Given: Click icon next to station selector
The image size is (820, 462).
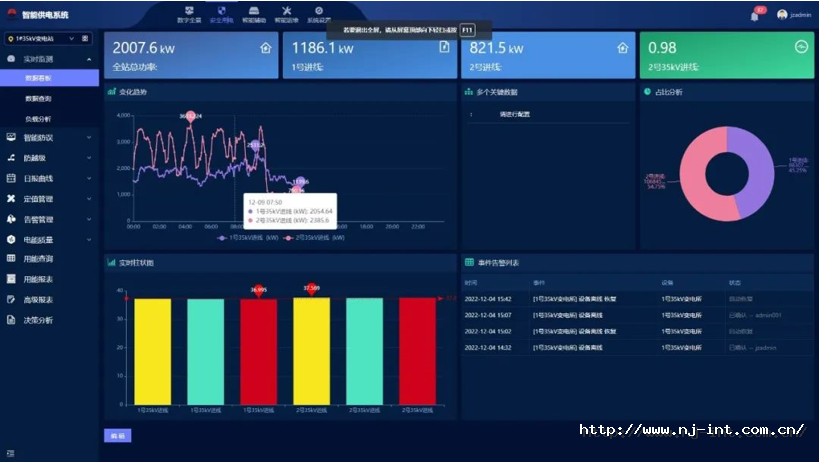Looking at the screenshot, I should [x=86, y=39].
